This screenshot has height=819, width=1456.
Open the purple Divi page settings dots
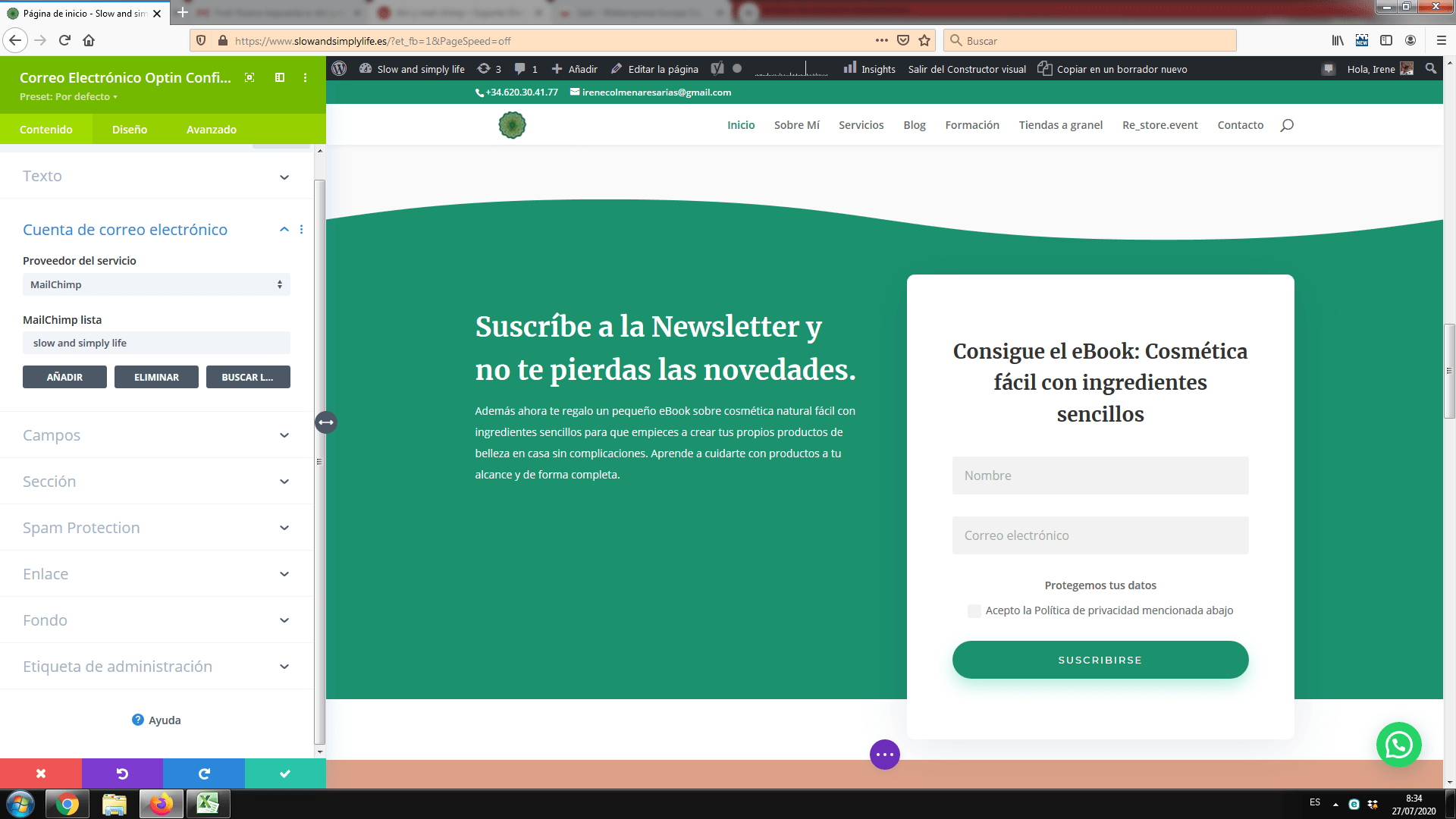(885, 755)
